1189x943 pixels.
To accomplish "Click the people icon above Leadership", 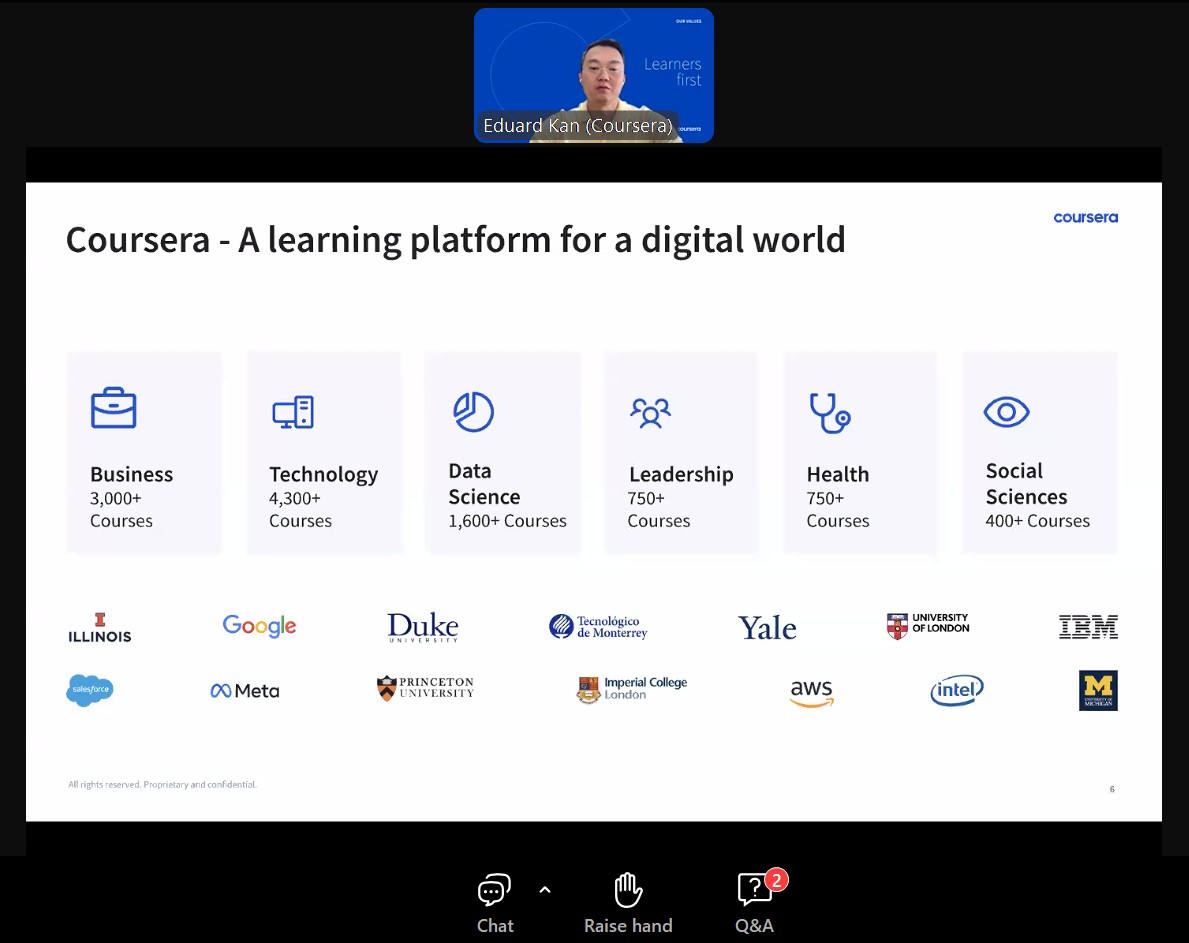I will [x=651, y=413].
